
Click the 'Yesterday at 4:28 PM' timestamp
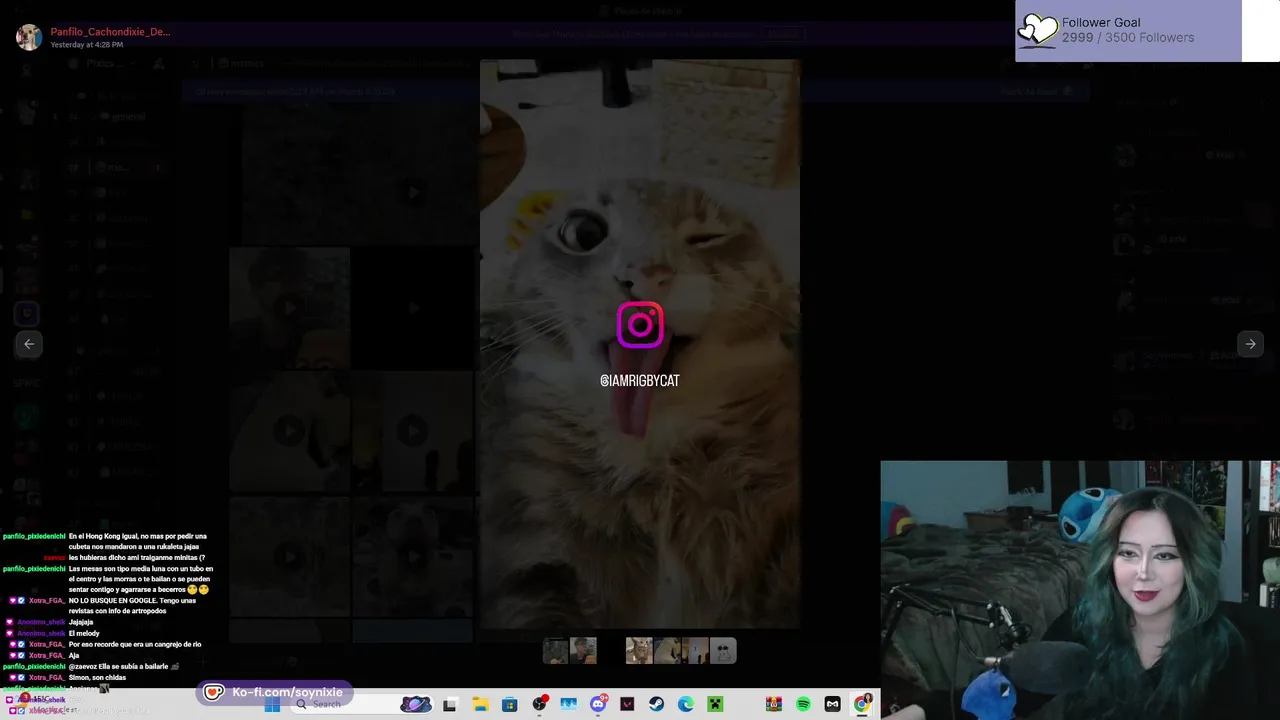point(87,45)
